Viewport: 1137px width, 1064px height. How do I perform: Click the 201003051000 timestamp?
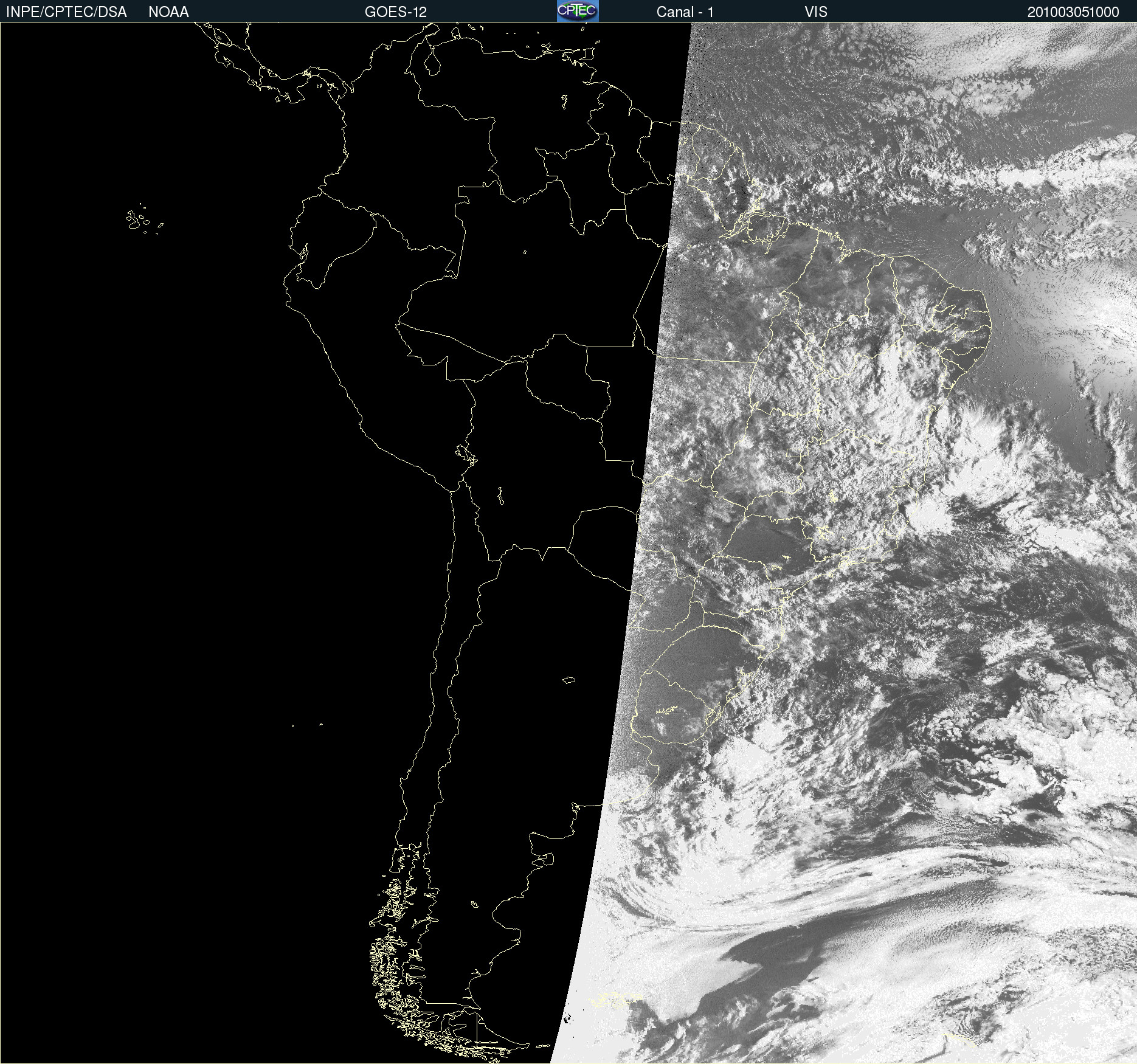(1073, 12)
